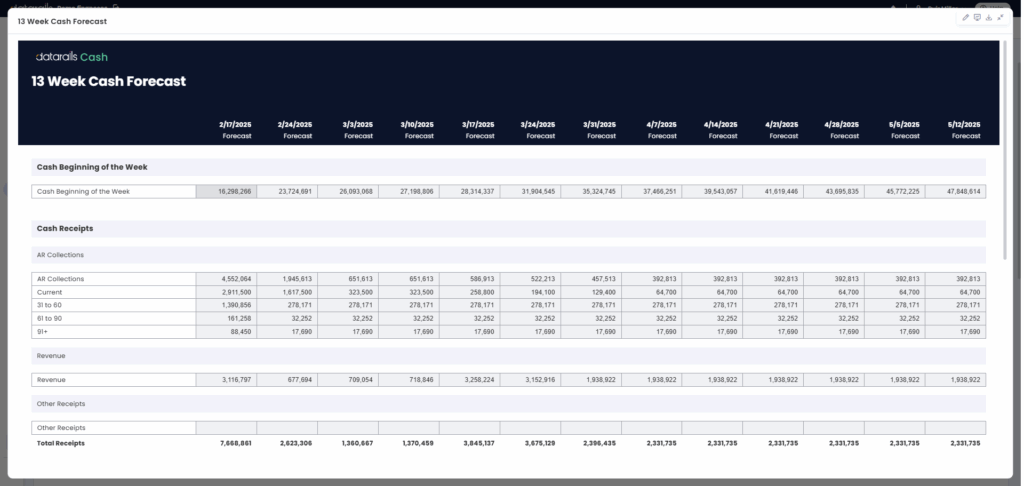Click the 31 to 60 aging row label
Image resolution: width=1024 pixels, height=486 pixels.
point(50,304)
